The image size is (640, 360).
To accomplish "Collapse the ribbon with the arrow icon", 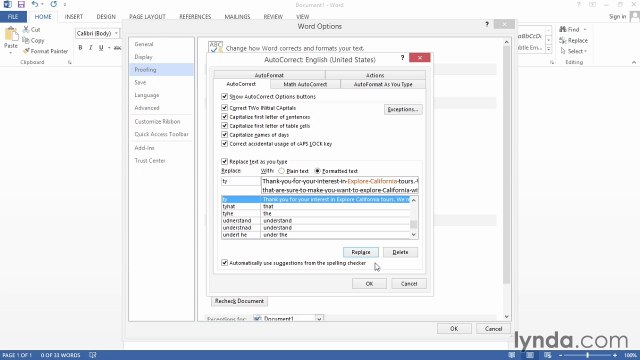I will (x=633, y=62).
